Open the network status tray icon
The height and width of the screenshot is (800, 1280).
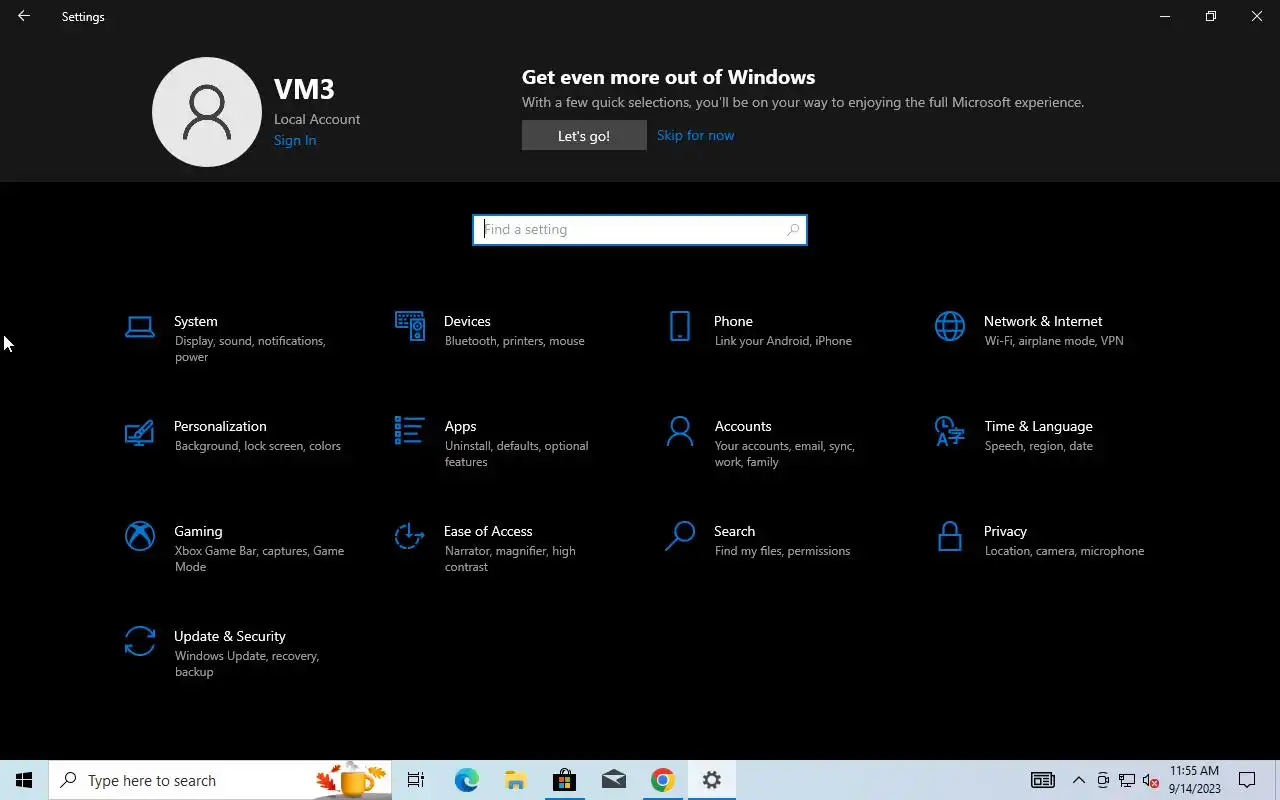(x=1127, y=780)
